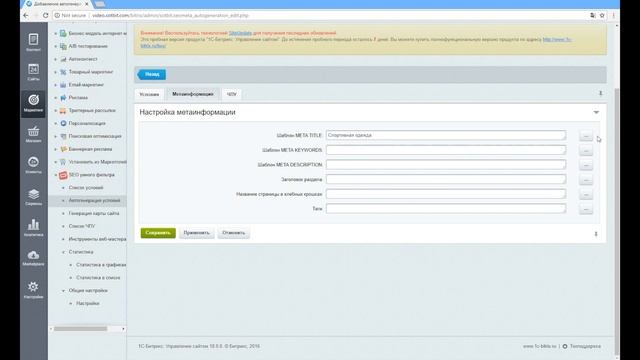Open template picker for META TITLE
The width and height of the screenshot is (640, 360).
click(586, 136)
